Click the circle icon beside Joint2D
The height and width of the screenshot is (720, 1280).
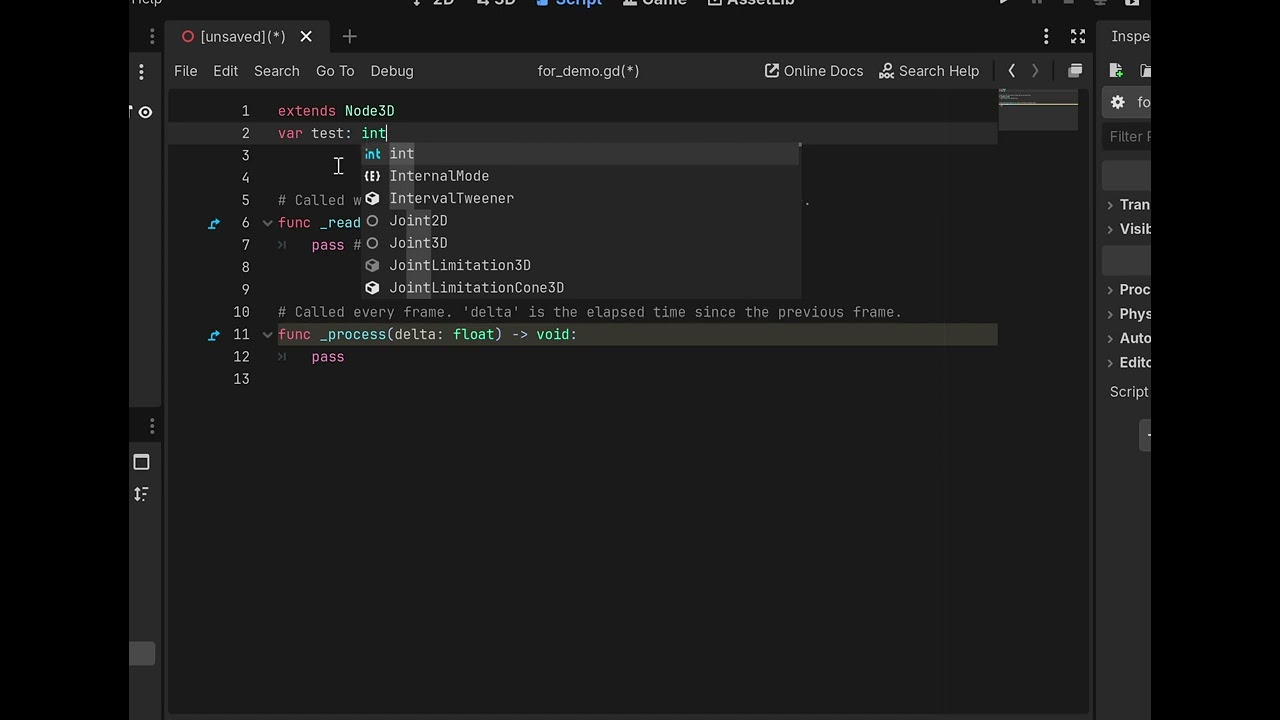click(372, 221)
